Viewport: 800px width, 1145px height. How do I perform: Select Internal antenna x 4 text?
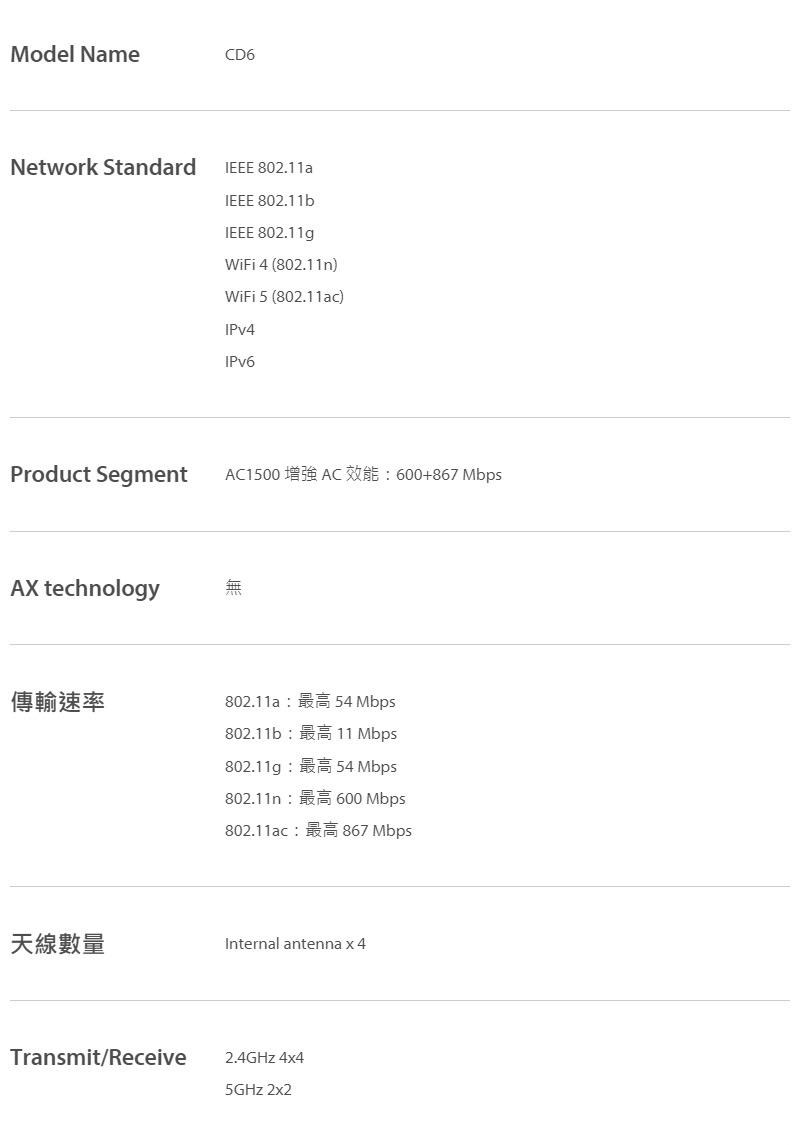295,944
